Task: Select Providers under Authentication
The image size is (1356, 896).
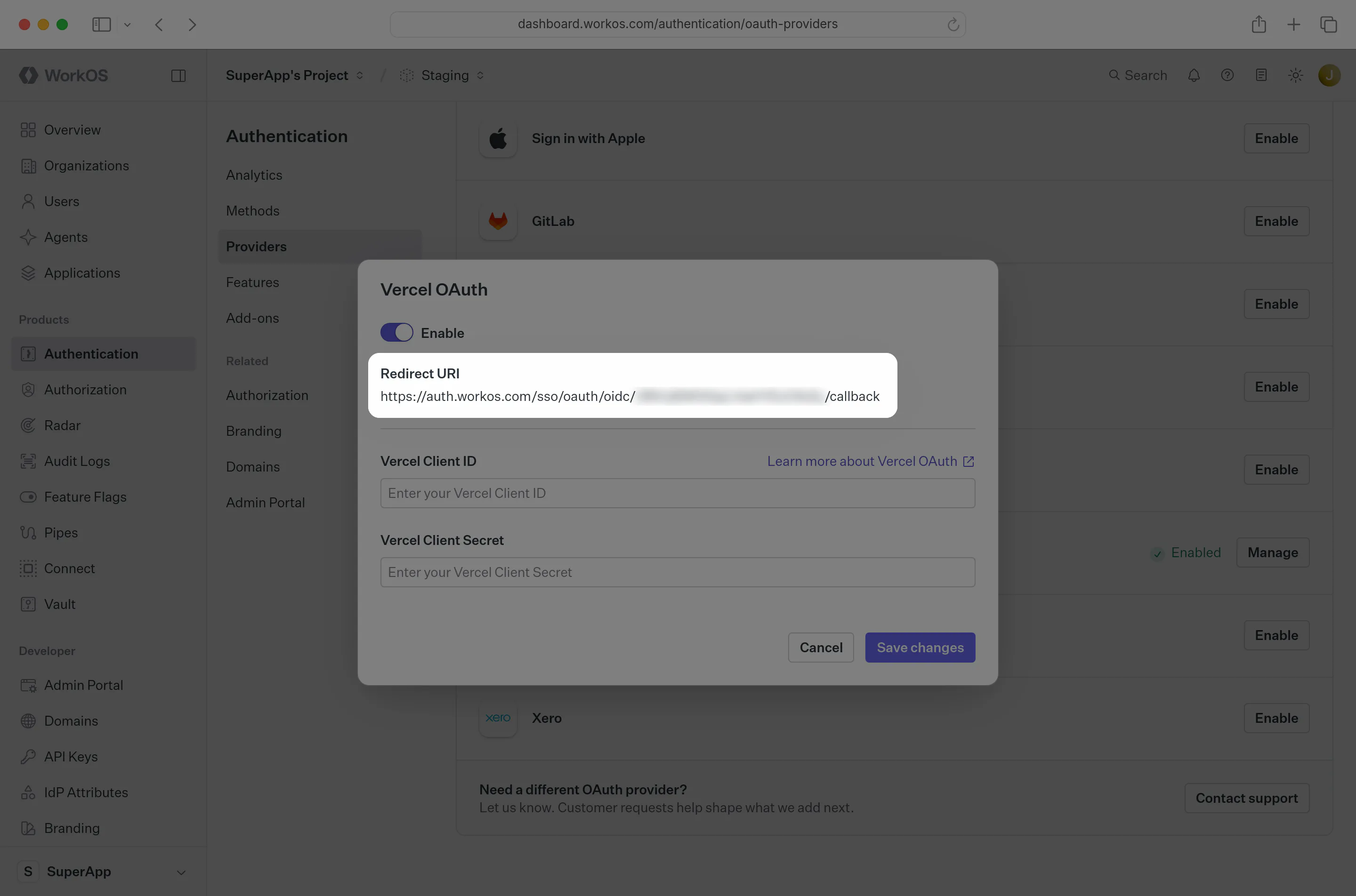Action: coord(320,246)
